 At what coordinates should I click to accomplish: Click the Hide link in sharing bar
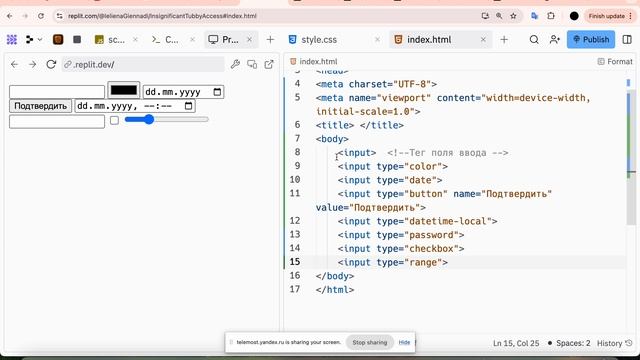[404, 342]
